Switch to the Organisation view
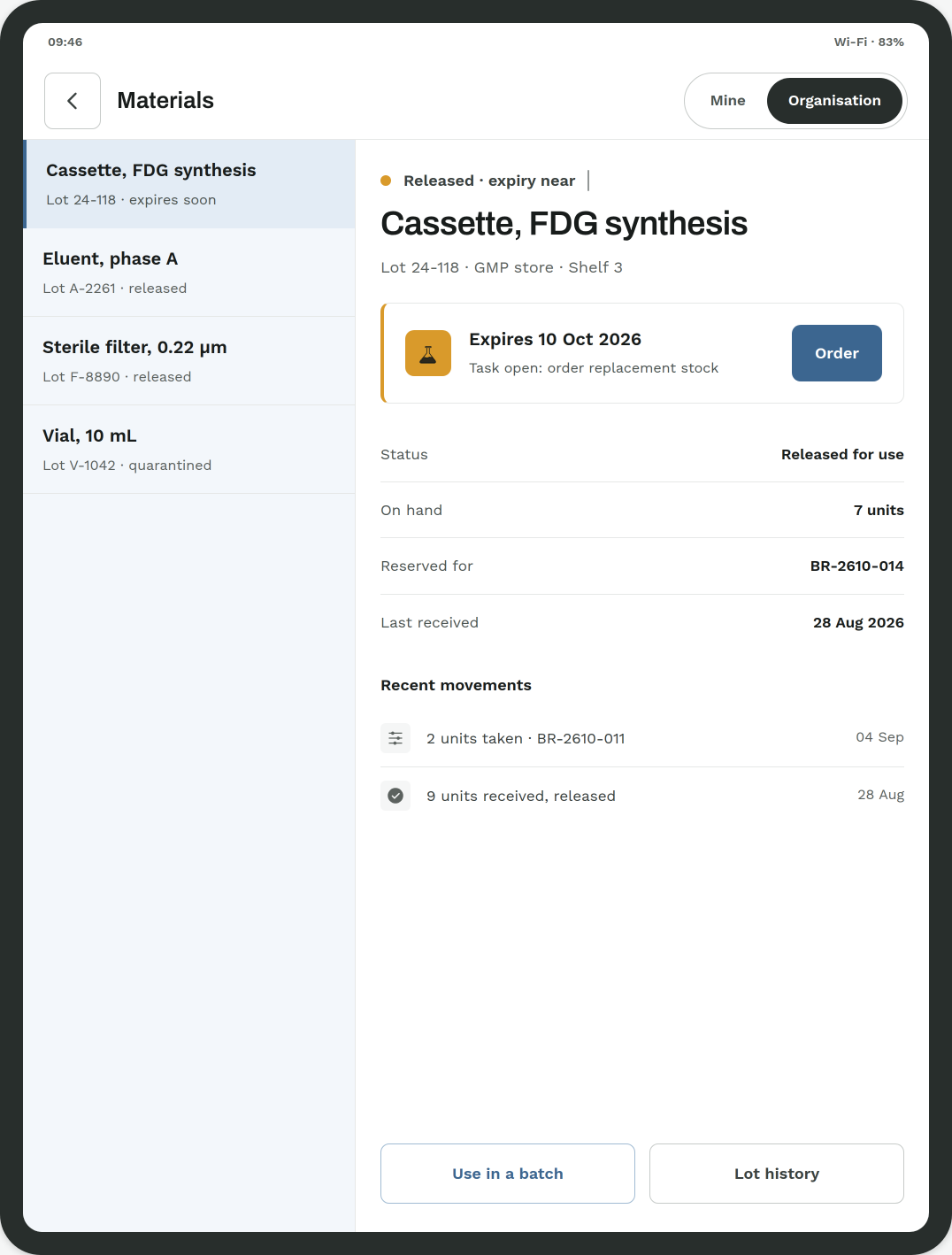 (x=834, y=101)
